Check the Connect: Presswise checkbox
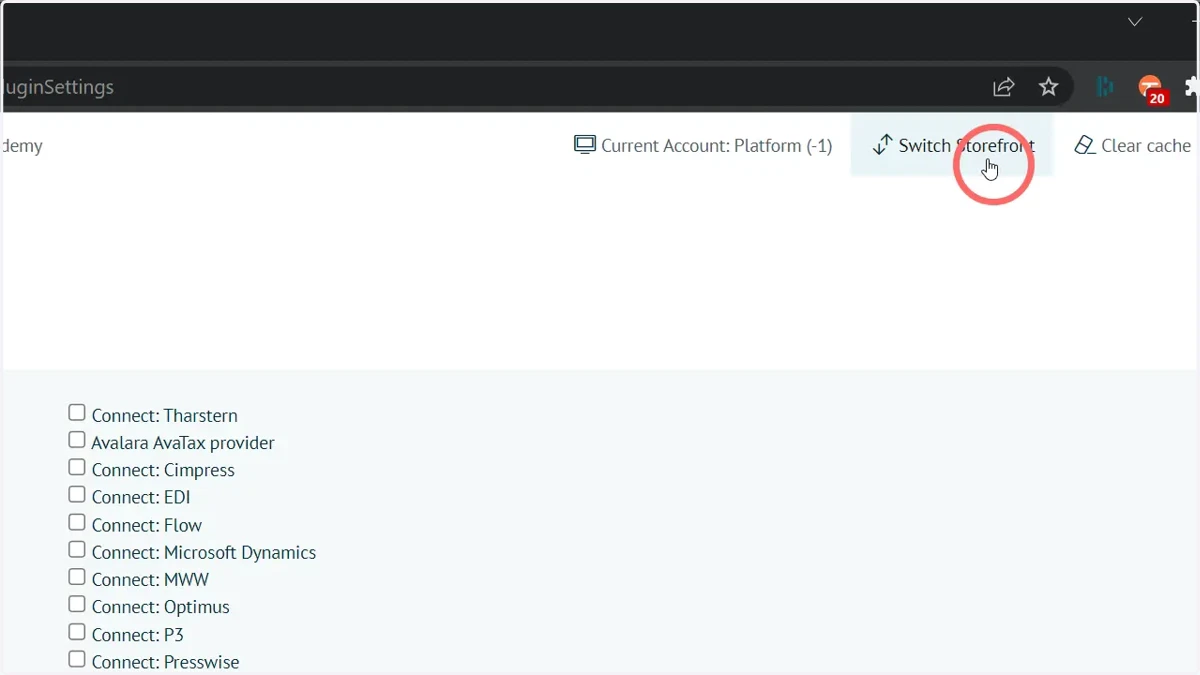Screen dimensions: 1200x675 point(77,659)
